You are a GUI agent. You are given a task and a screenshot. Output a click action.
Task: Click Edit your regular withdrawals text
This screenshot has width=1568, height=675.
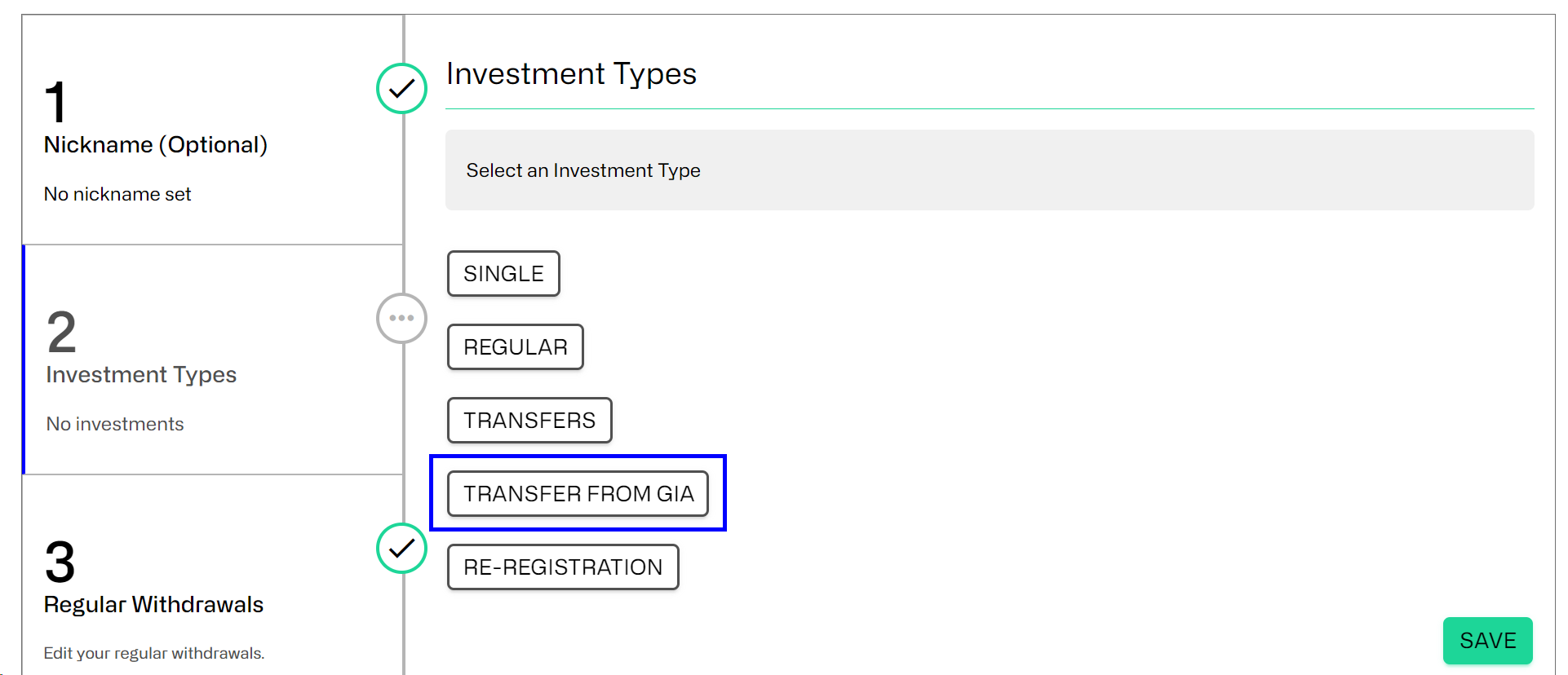click(x=154, y=653)
